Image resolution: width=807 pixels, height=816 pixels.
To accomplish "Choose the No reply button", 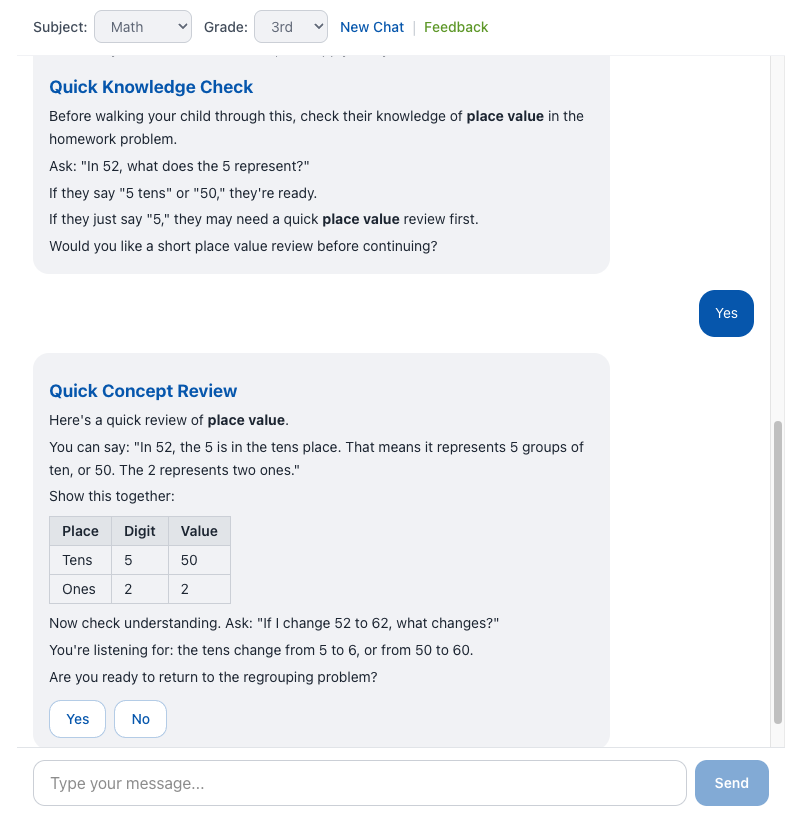I will click(x=140, y=719).
